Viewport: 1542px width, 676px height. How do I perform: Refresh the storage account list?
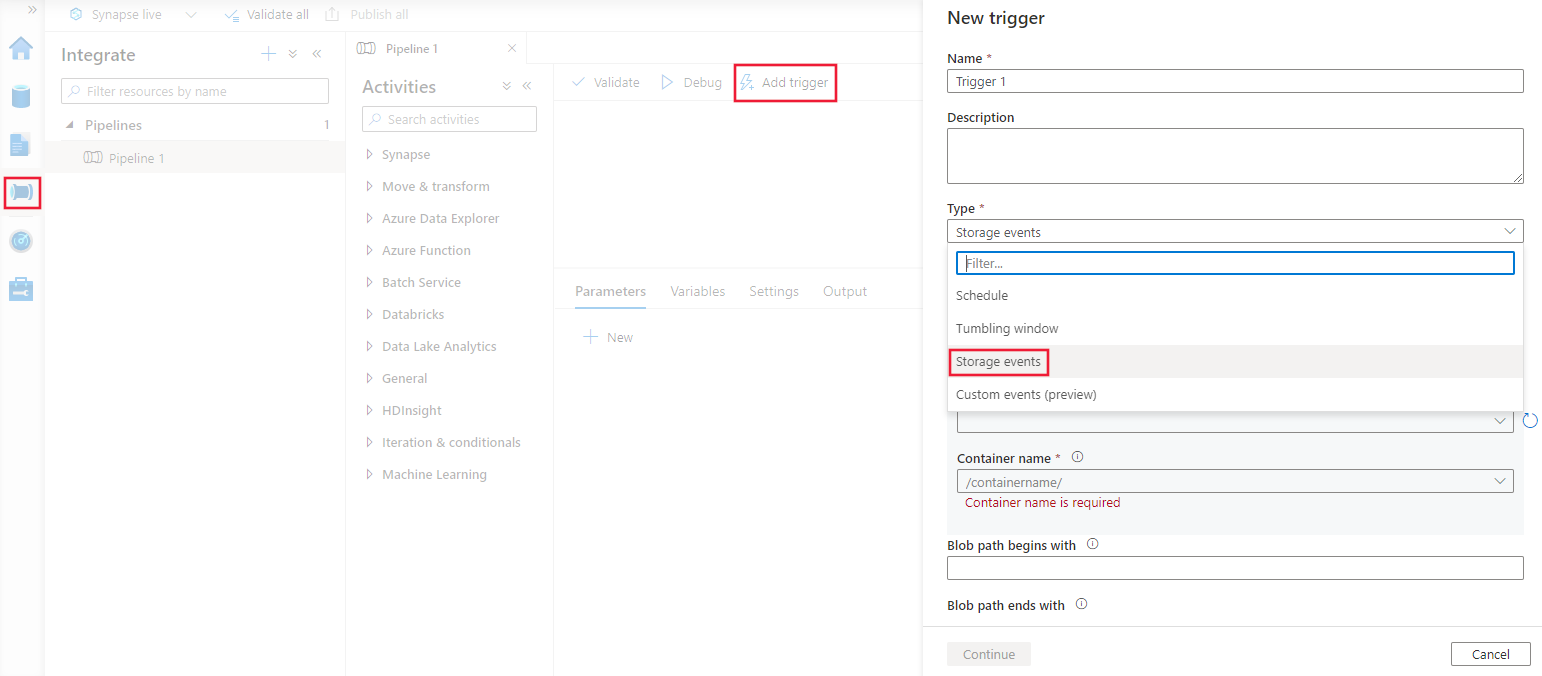[x=1530, y=421]
